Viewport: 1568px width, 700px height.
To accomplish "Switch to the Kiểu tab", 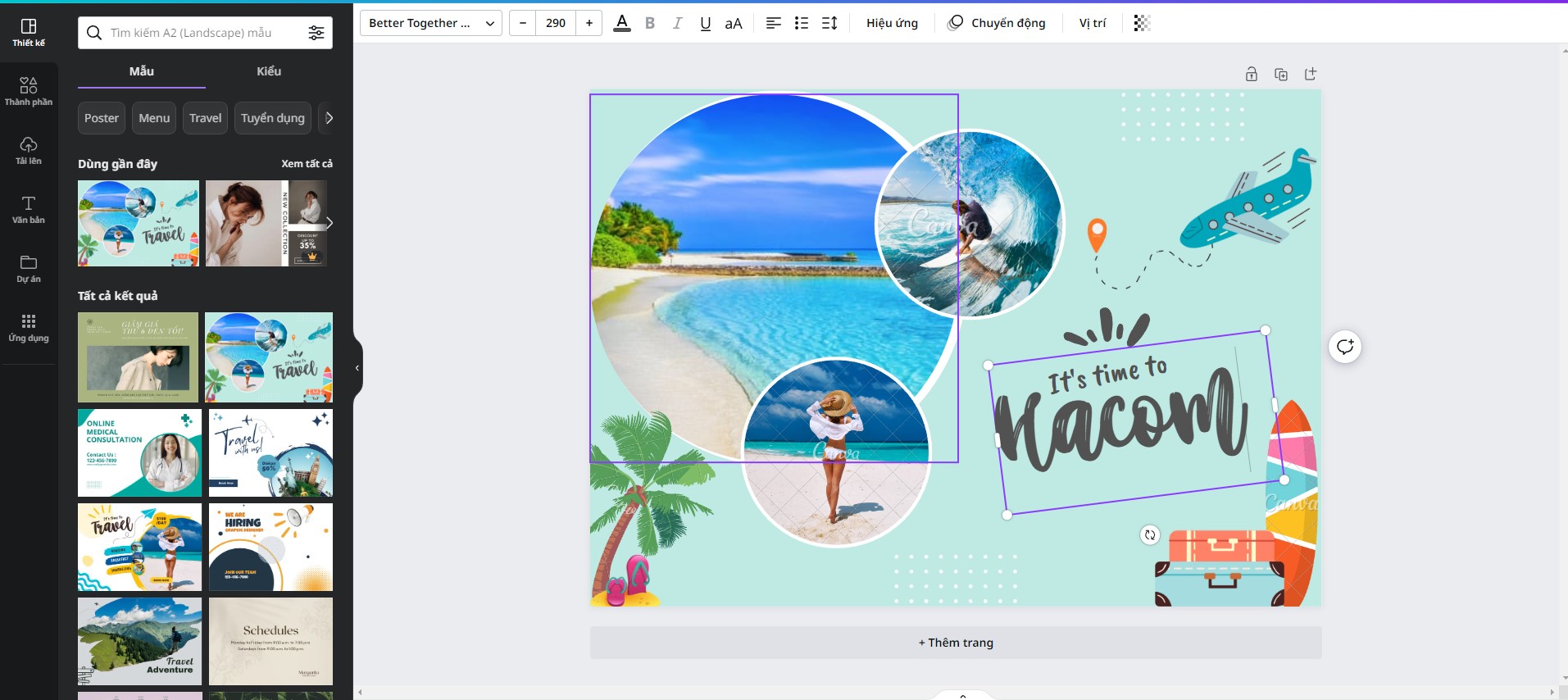I will pos(268,71).
